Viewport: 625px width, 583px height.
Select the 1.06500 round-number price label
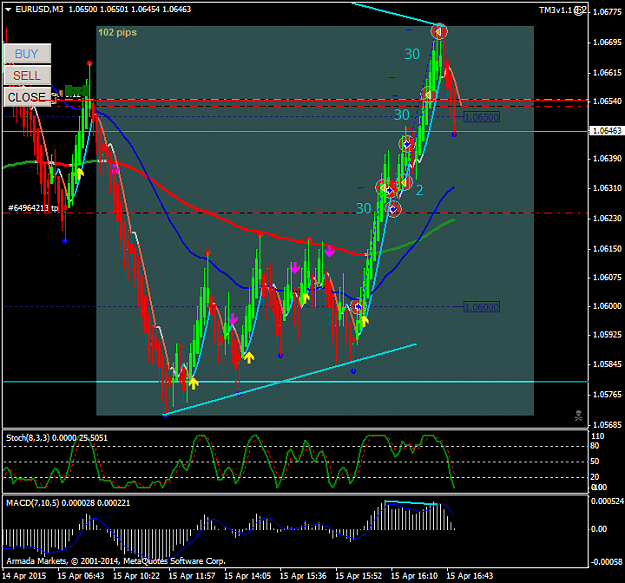pos(482,117)
